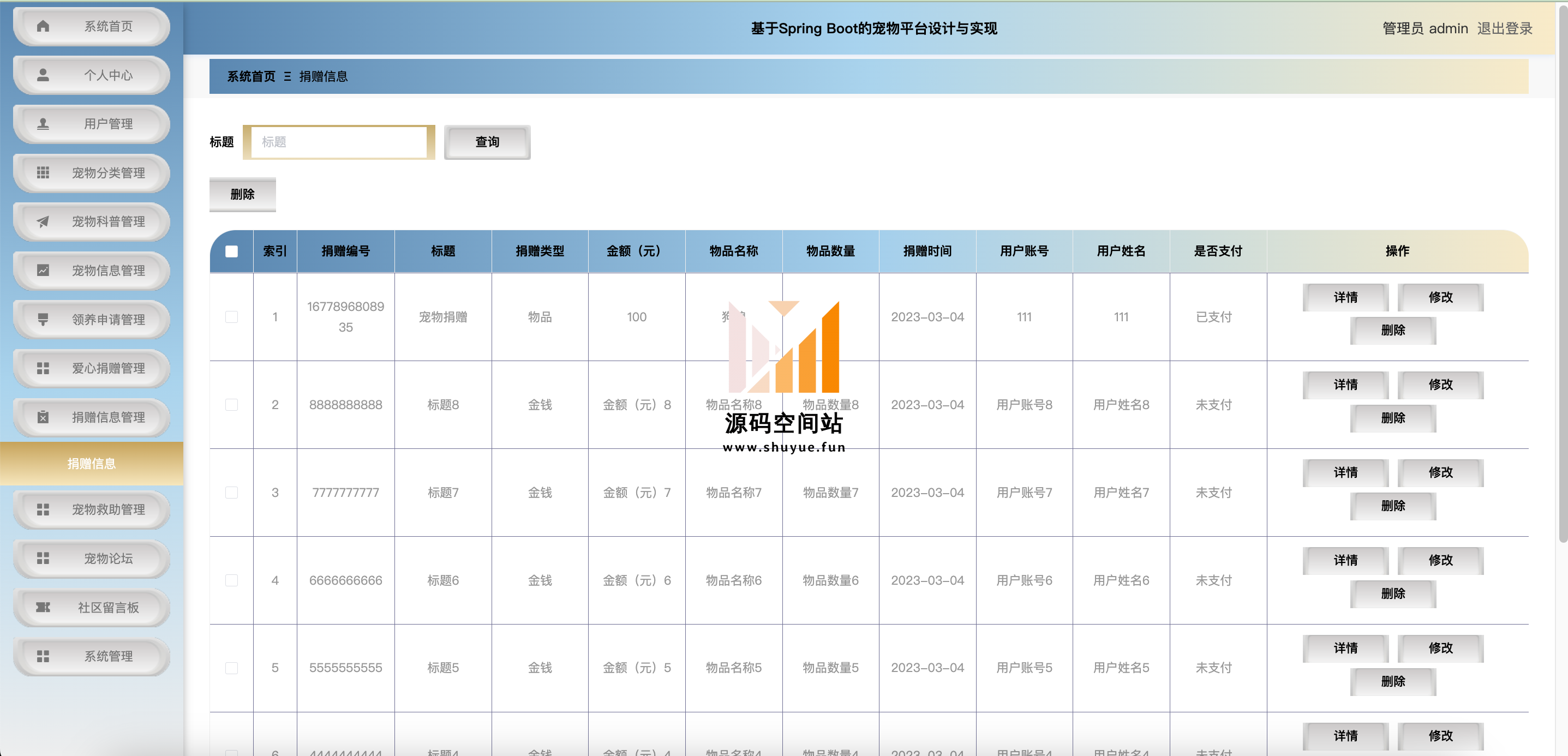
Task: Collapse 捐赠信息管理 sidebar menu
Action: [x=91, y=417]
